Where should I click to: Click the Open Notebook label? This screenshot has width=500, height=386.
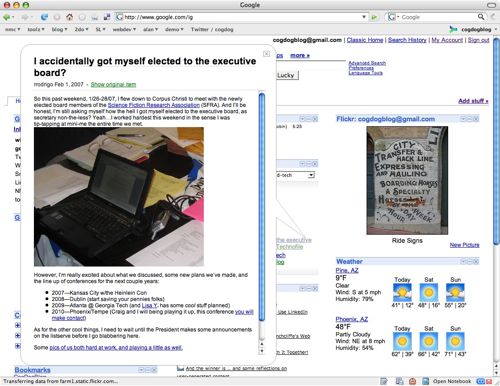[x=452, y=381]
